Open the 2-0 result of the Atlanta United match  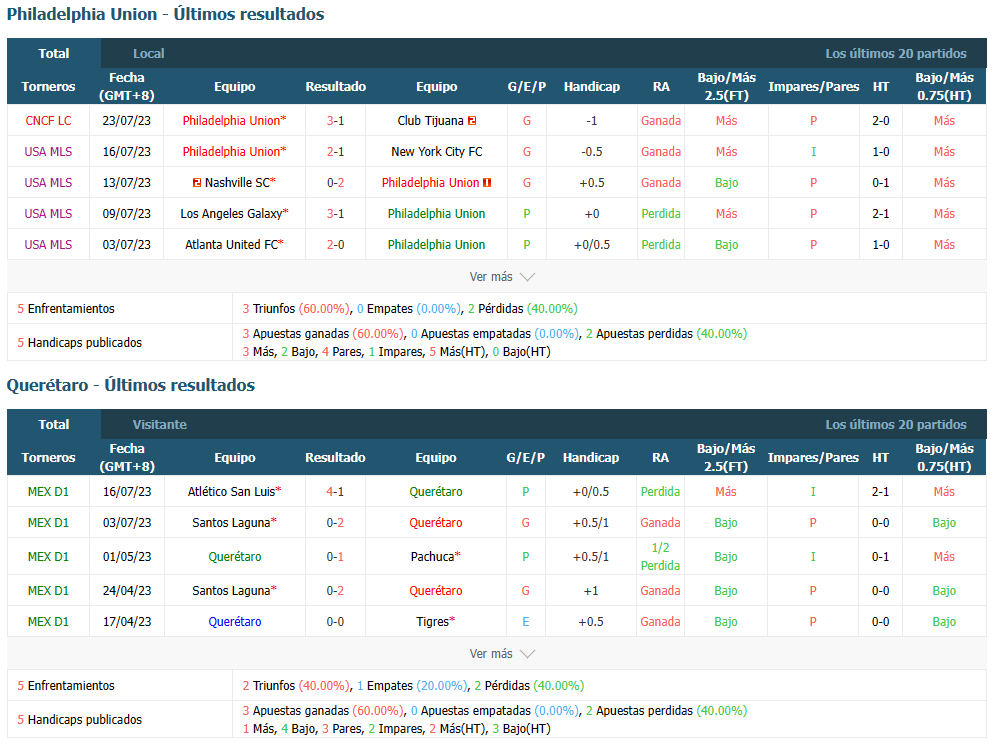[x=336, y=245]
